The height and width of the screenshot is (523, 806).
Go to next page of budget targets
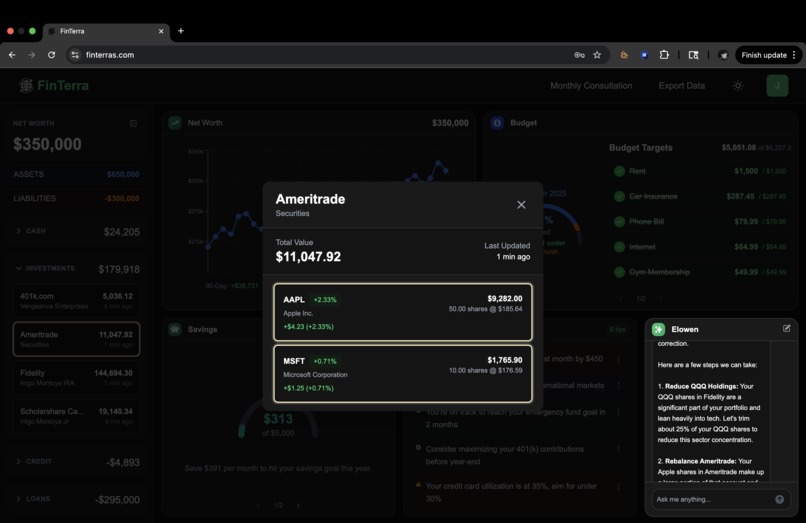[x=661, y=299]
